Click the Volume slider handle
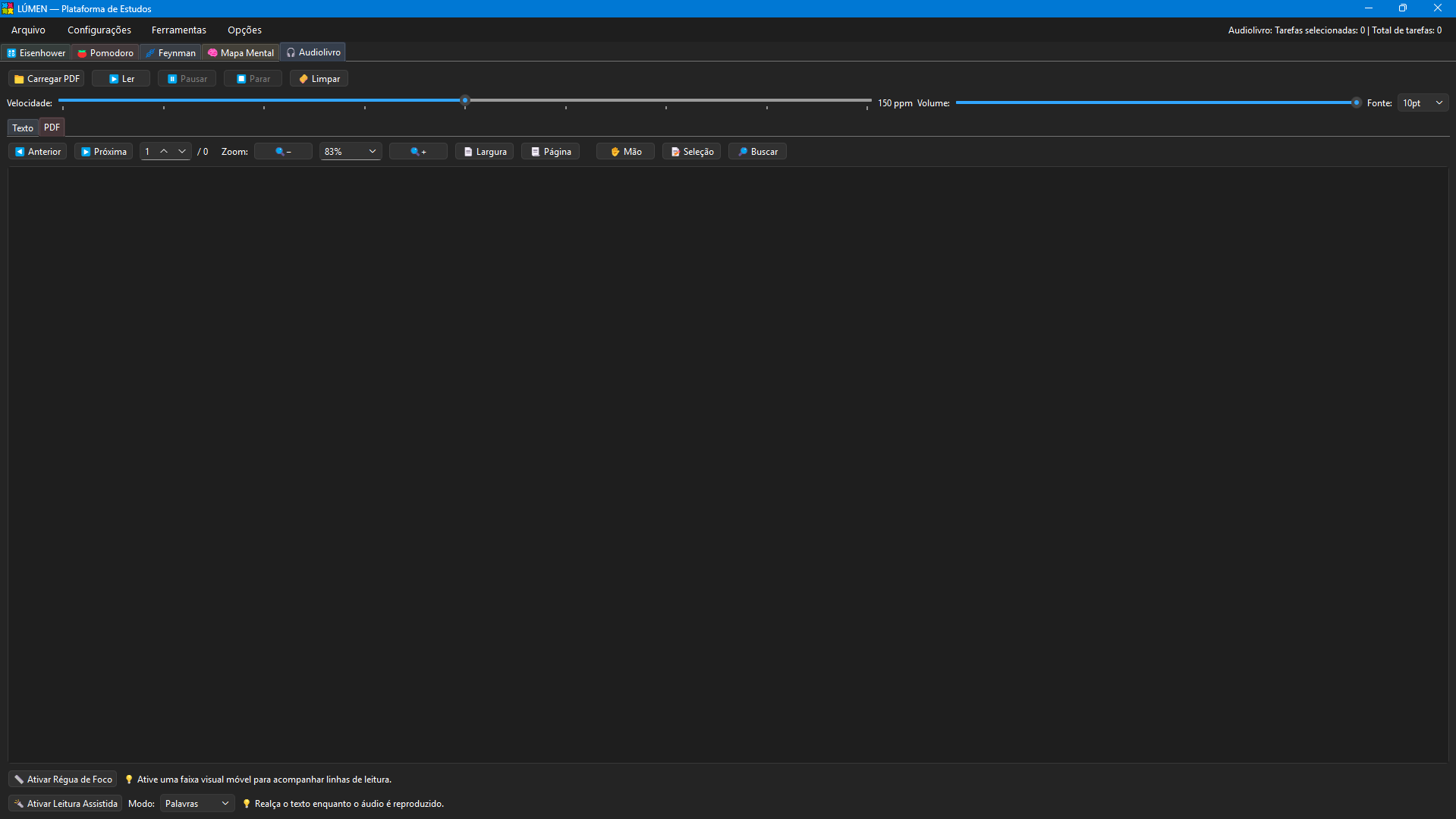Viewport: 1456px width, 819px height. point(1356,102)
